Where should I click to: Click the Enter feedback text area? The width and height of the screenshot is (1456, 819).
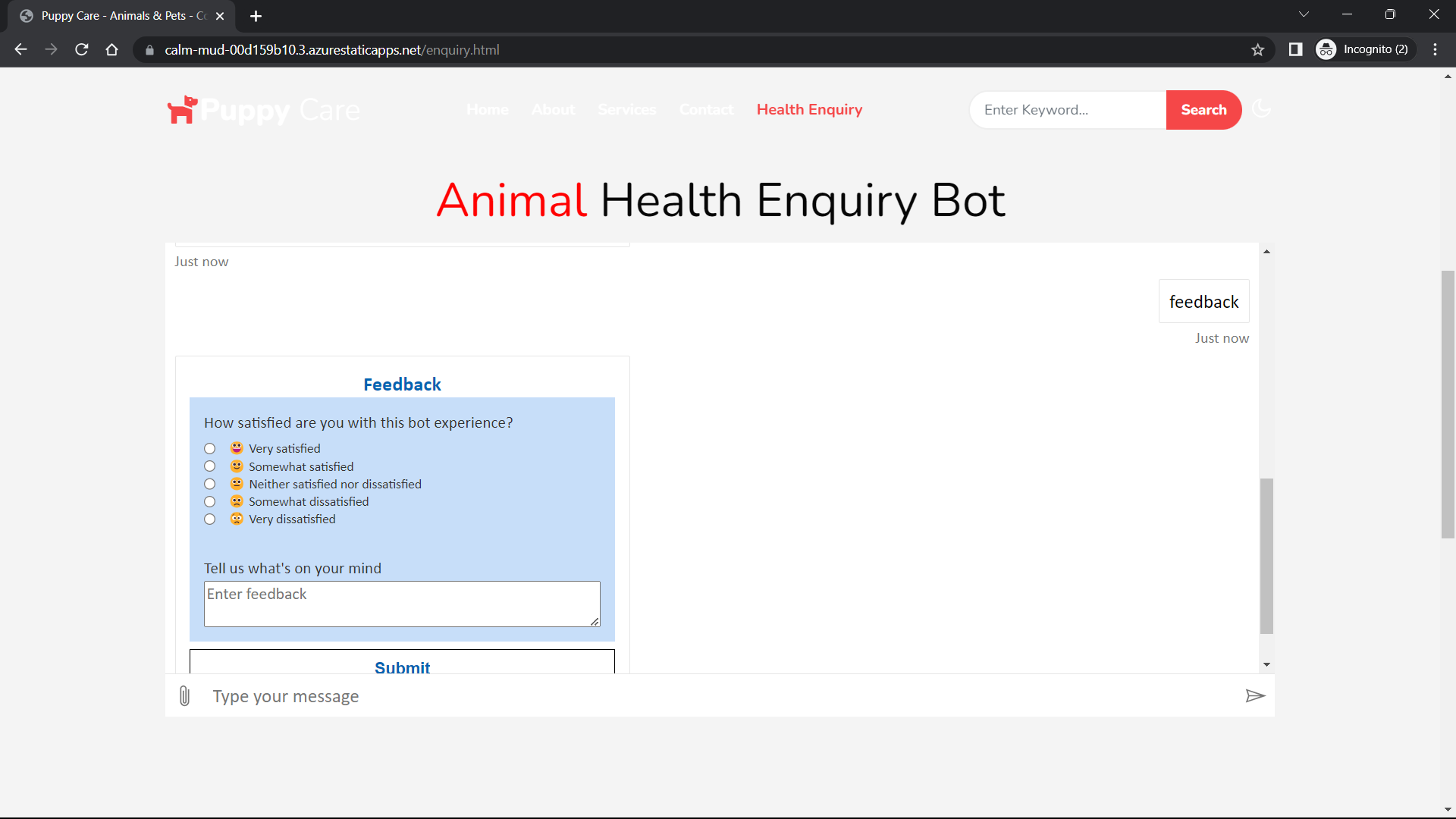(x=401, y=603)
